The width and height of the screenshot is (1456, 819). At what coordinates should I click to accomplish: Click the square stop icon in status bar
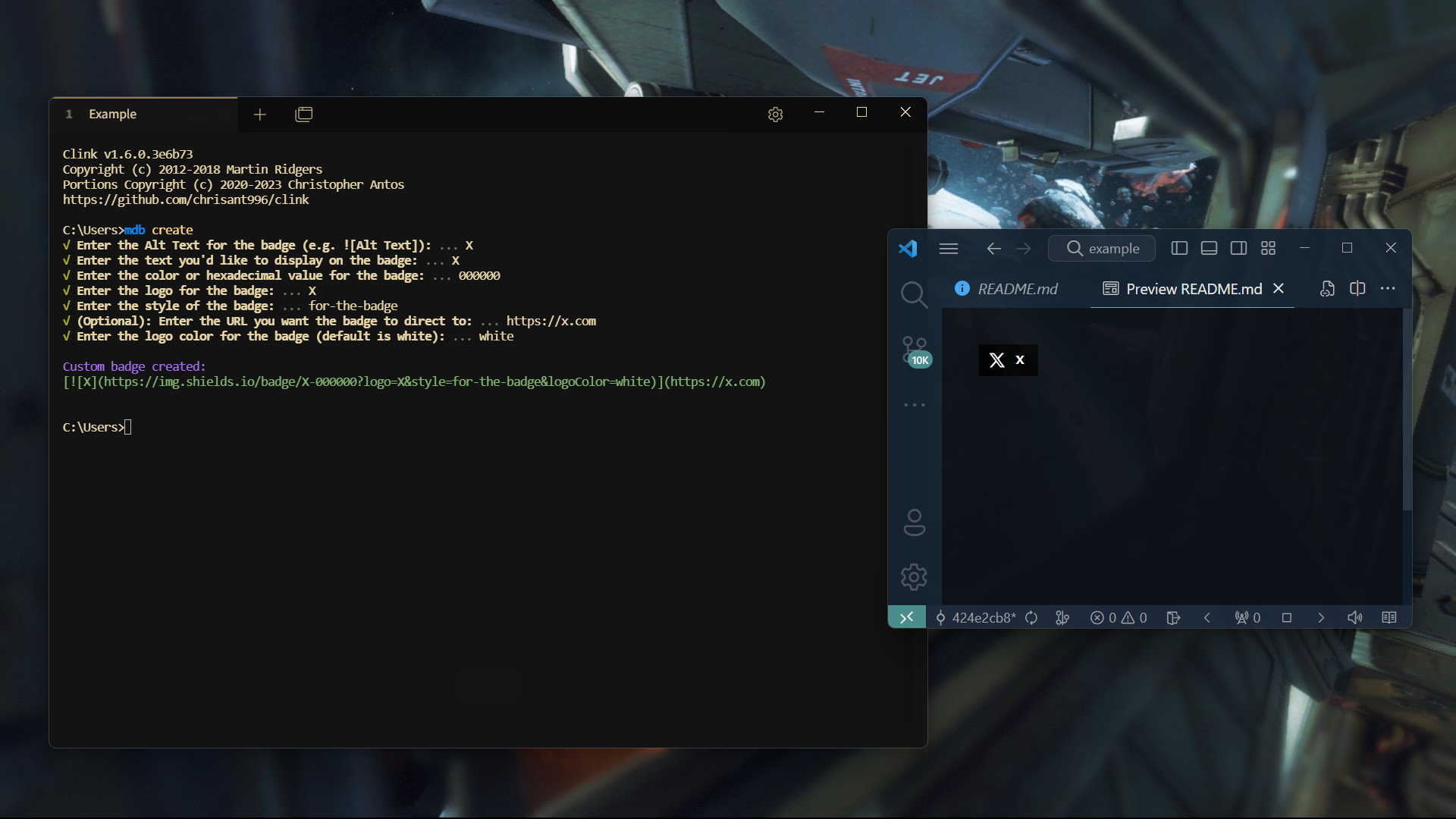1287,617
